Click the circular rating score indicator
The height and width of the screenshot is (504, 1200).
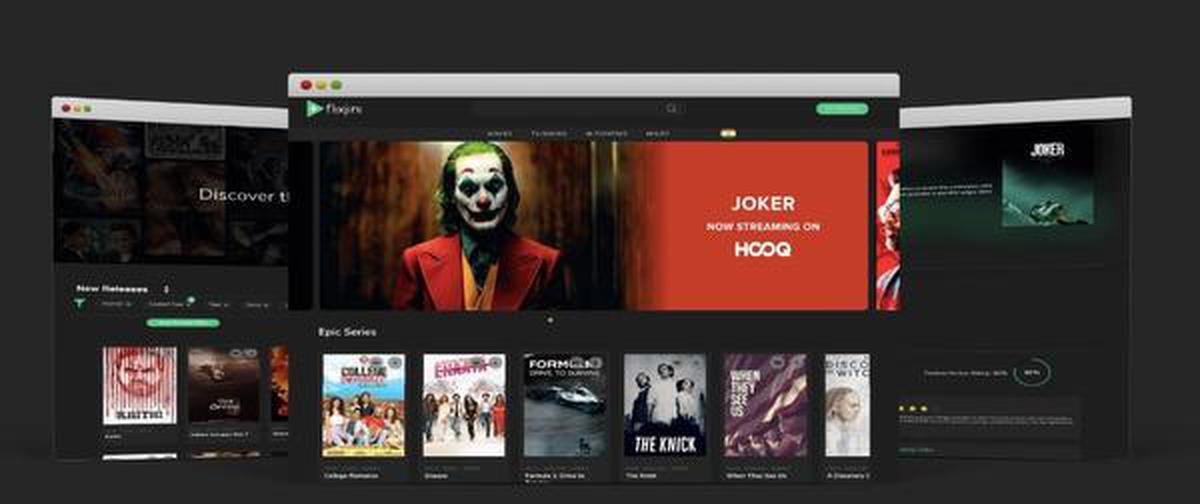[1030, 372]
